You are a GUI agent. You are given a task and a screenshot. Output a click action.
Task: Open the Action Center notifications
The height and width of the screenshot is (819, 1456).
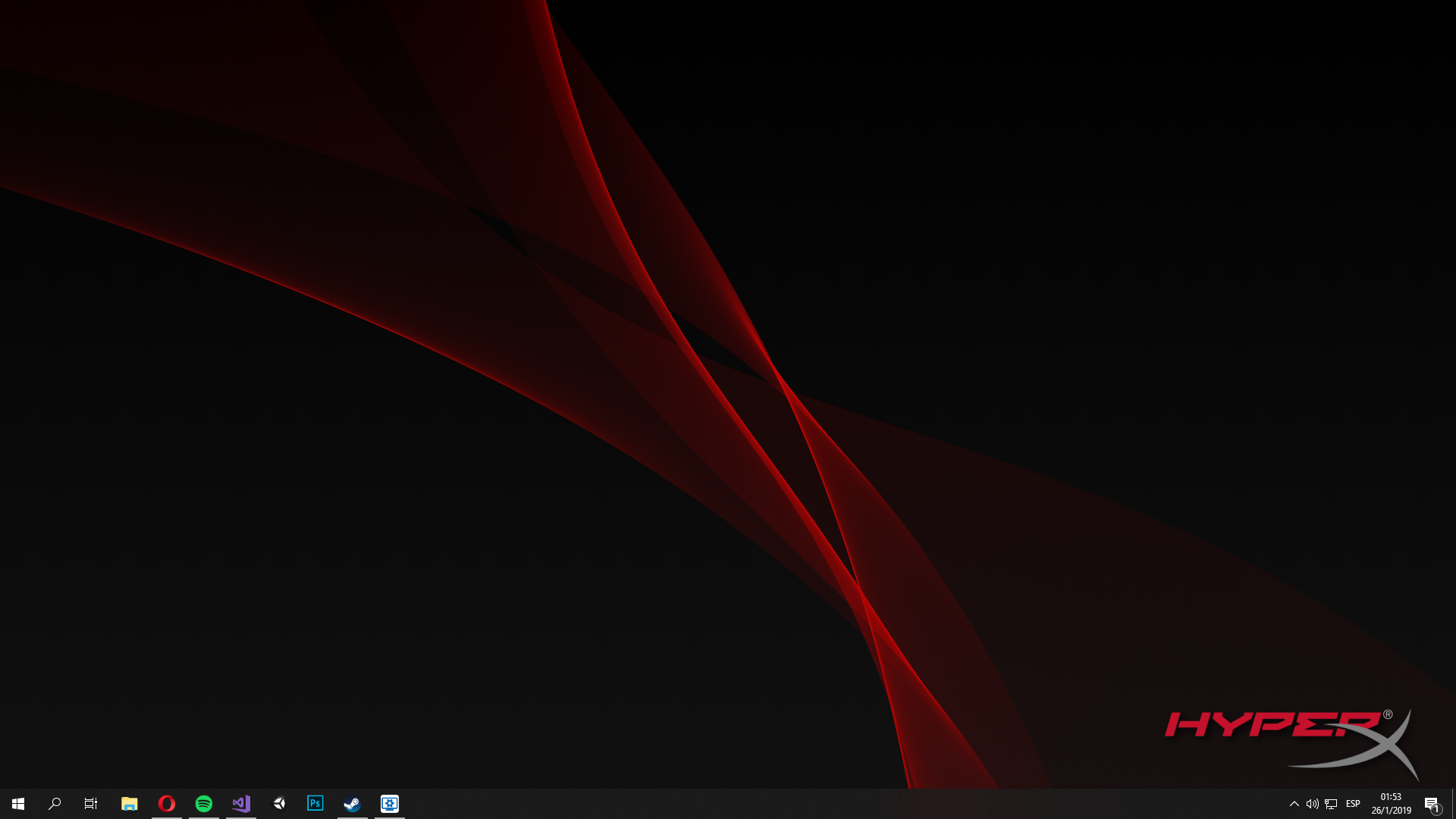[1432, 804]
